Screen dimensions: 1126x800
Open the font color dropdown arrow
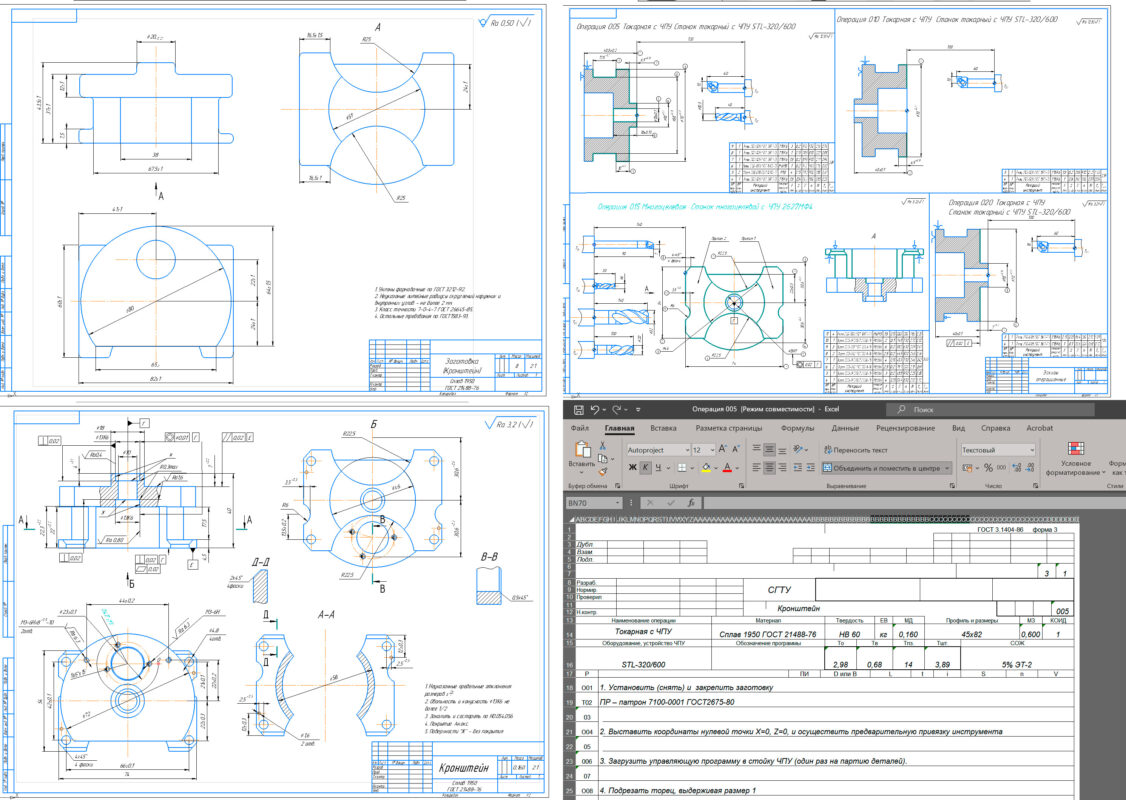[739, 468]
